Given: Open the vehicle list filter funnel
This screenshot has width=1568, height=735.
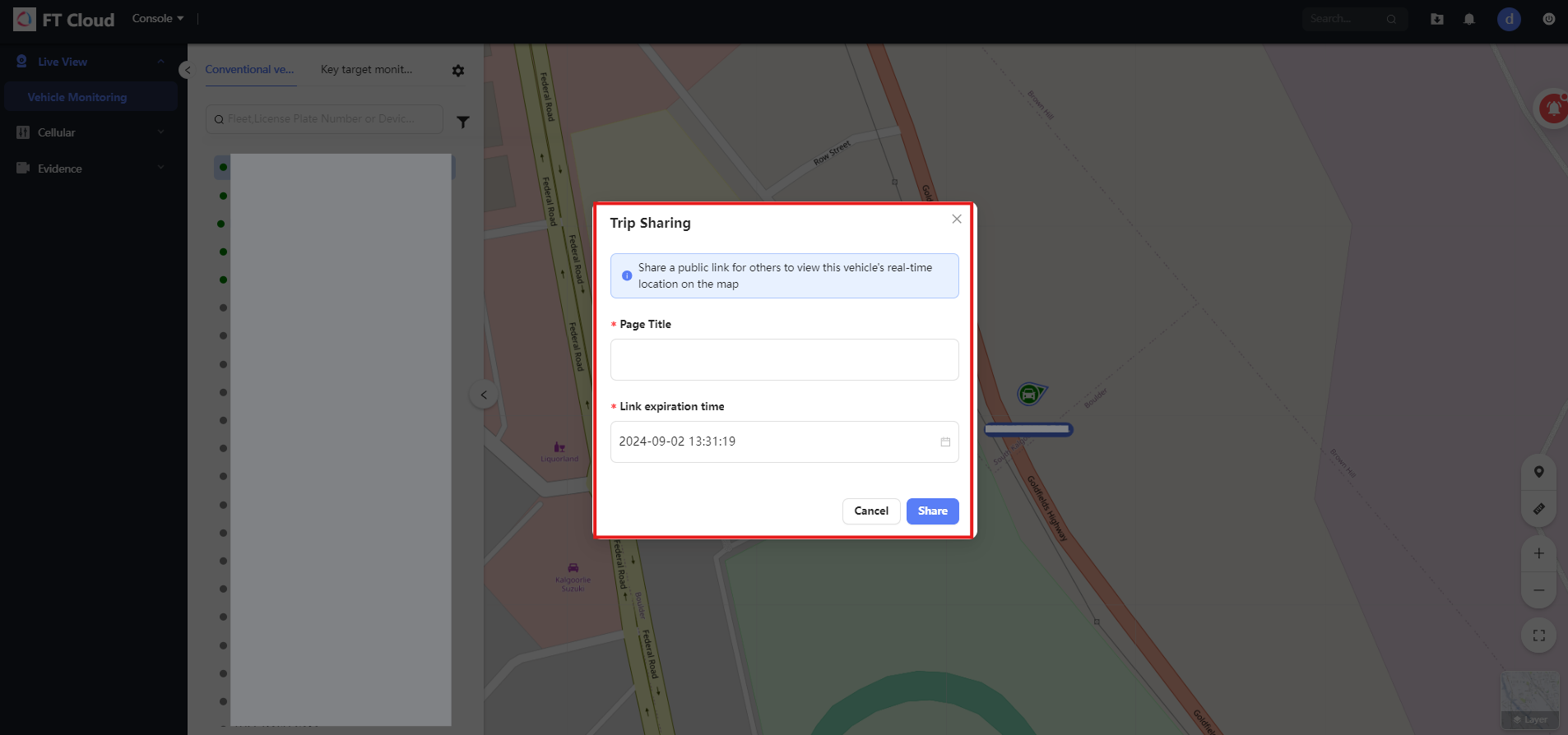Looking at the screenshot, I should pyautogui.click(x=463, y=122).
